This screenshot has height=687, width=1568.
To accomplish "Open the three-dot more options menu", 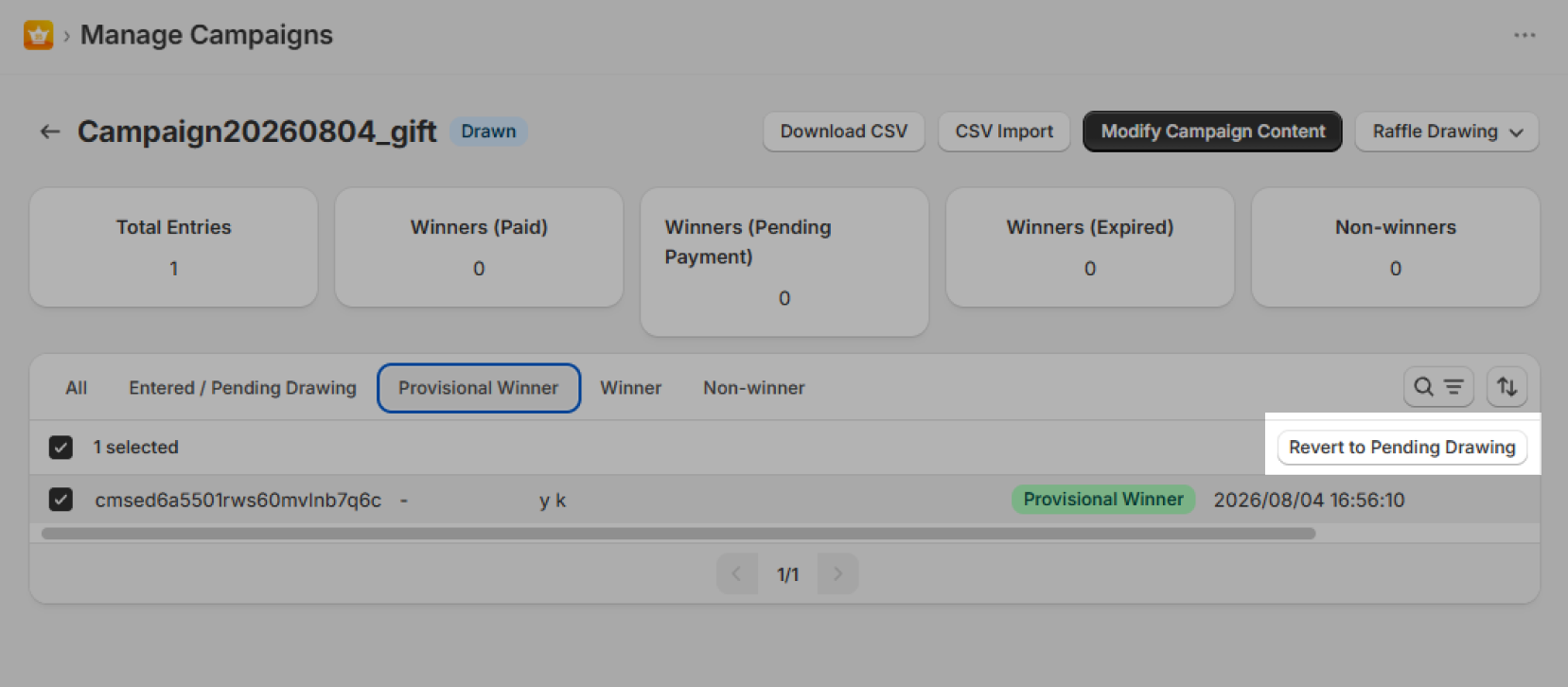I will pyautogui.click(x=1524, y=35).
